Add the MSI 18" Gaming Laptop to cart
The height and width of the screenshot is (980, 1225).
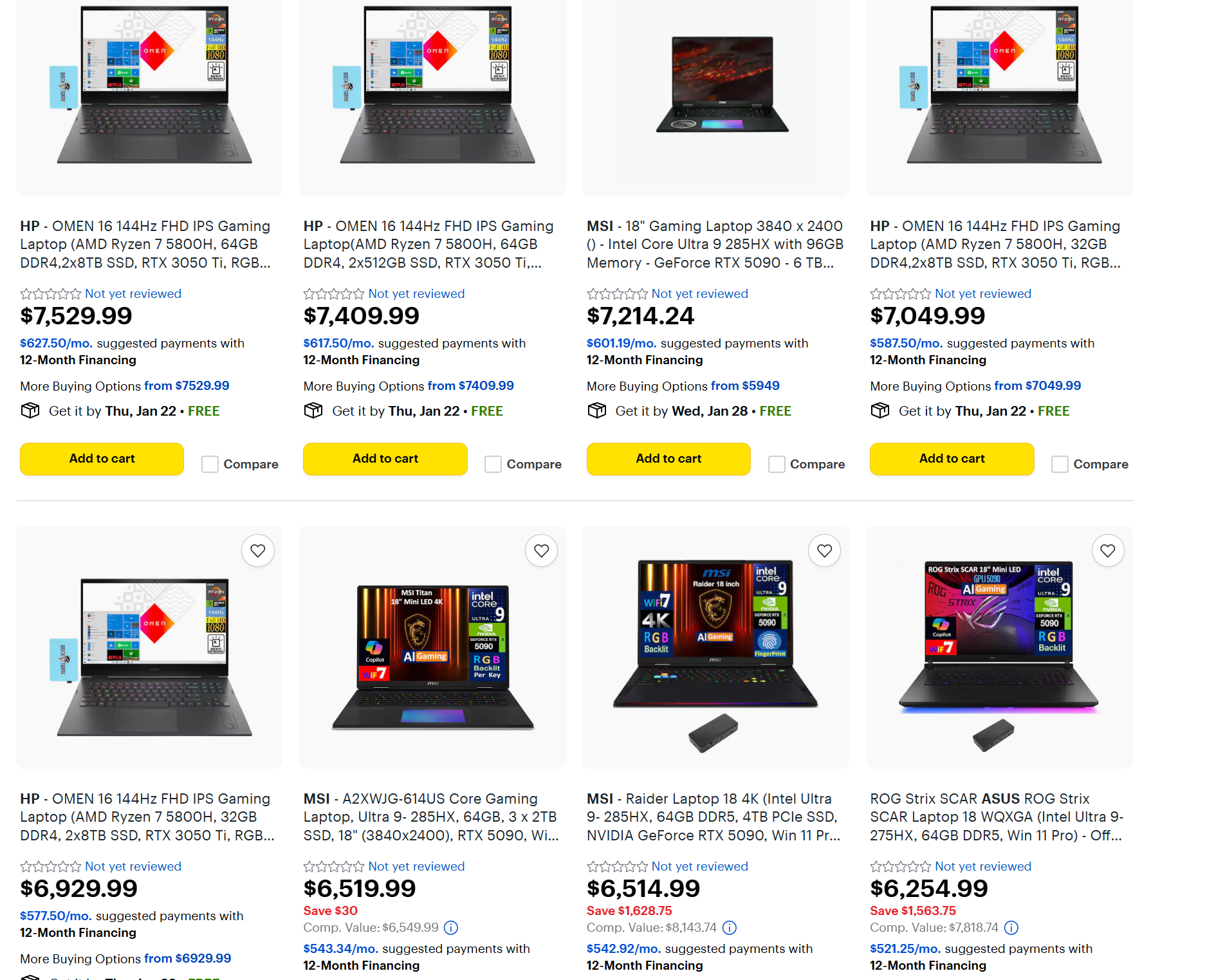pos(668,459)
